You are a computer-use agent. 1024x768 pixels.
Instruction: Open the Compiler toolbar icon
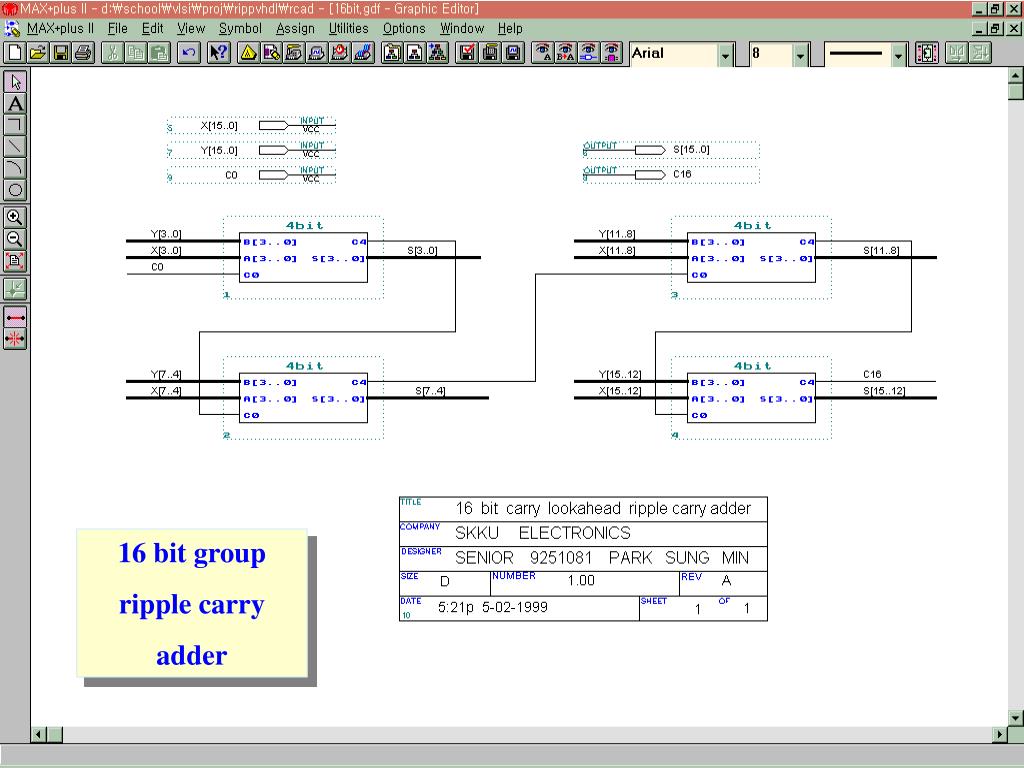click(x=294, y=53)
